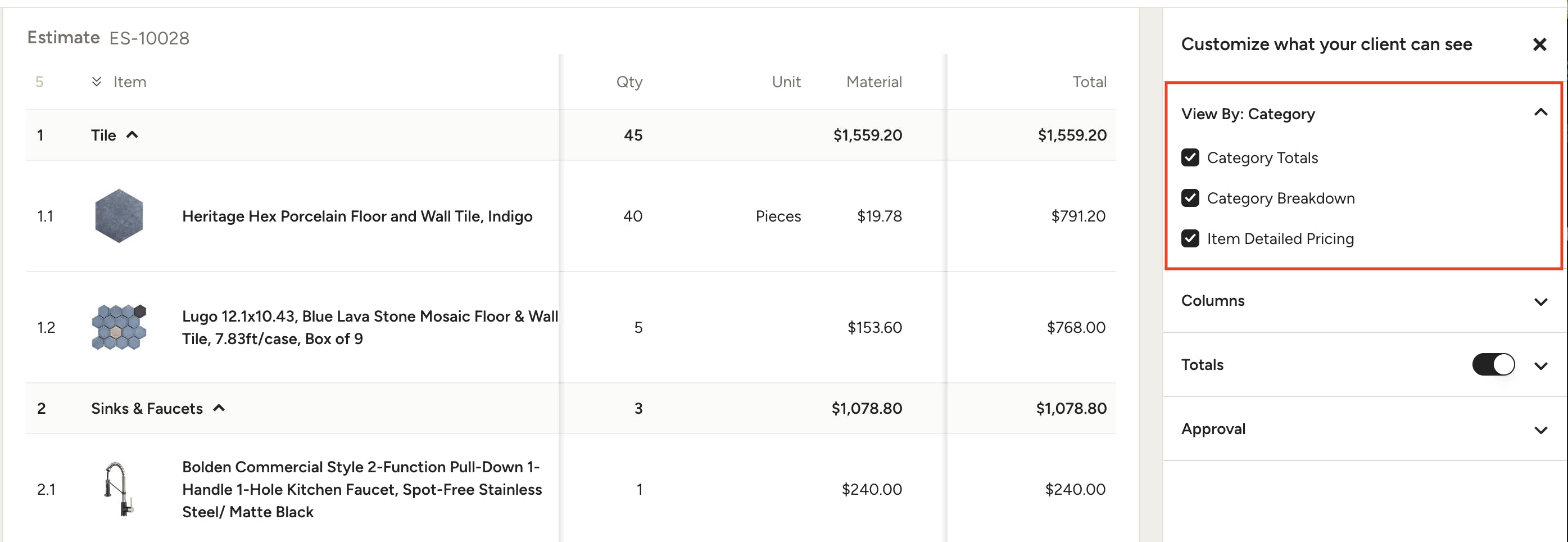This screenshot has height=542, width=1568.
Task: Click the Lugo mosaic tile thumbnail
Action: [x=119, y=327]
